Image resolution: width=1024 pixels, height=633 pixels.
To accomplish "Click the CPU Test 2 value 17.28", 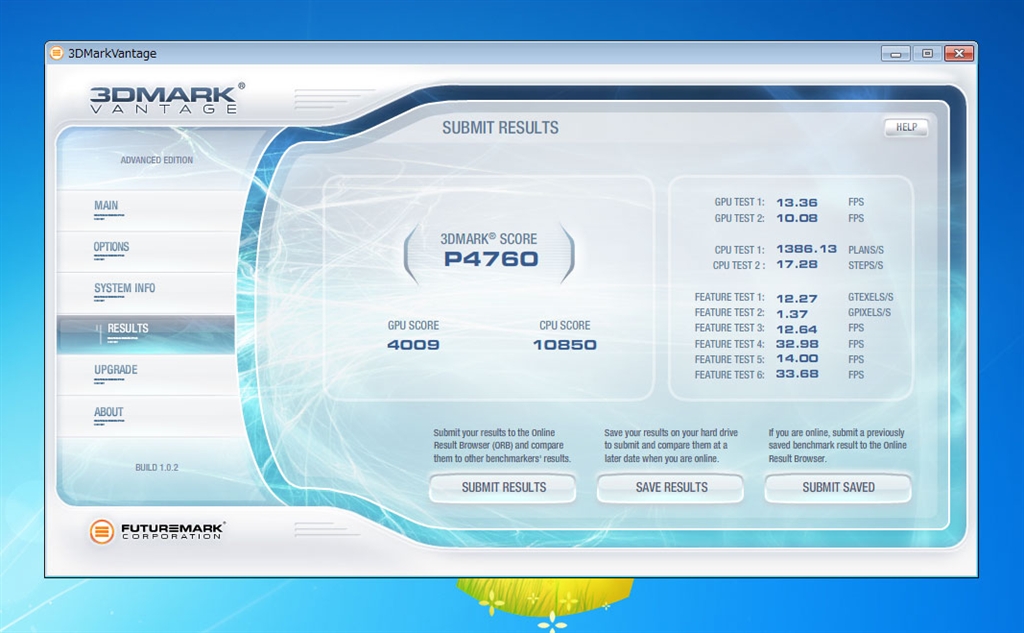I will 797,265.
